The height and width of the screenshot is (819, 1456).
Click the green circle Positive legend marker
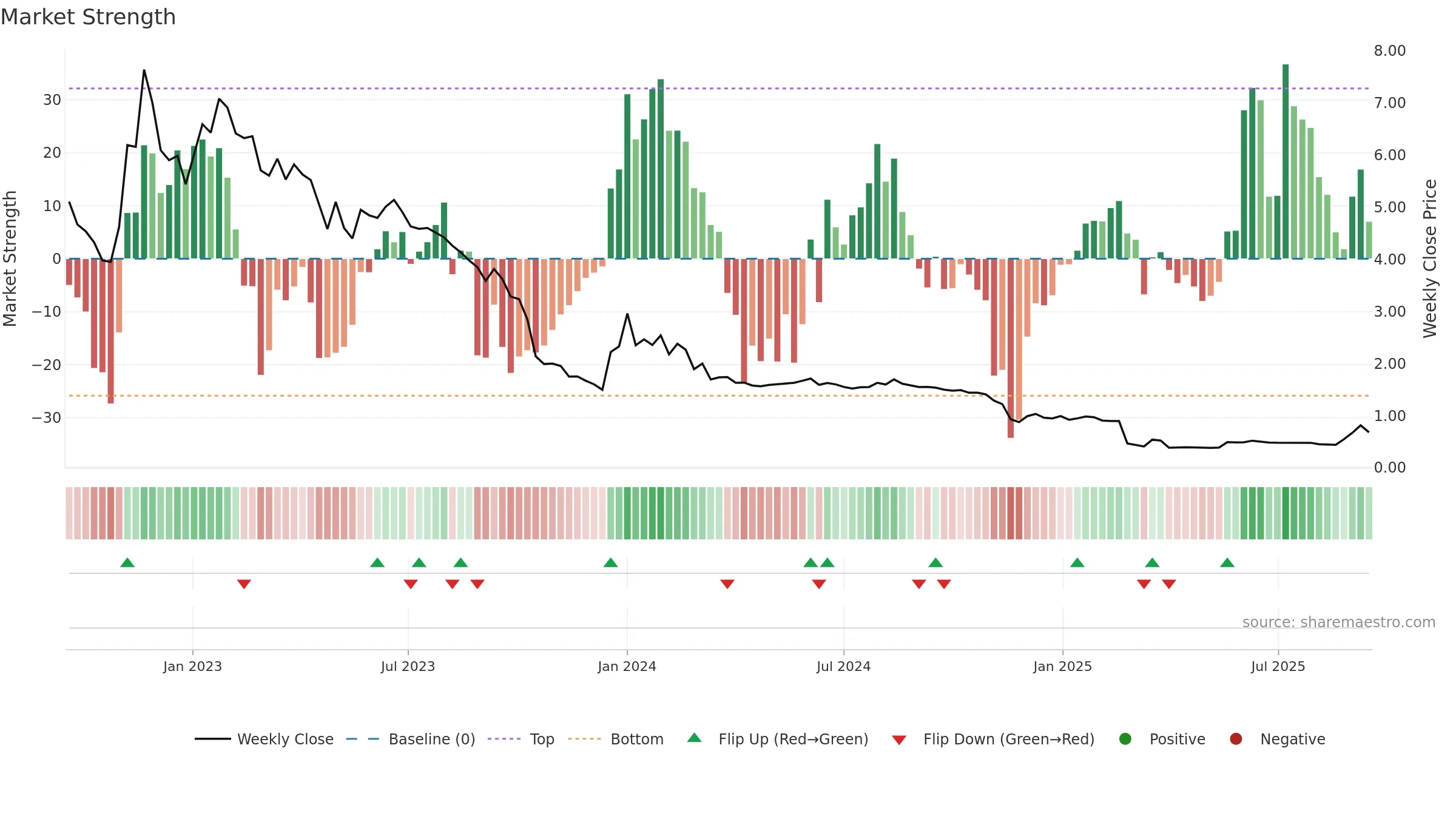[x=1125, y=739]
